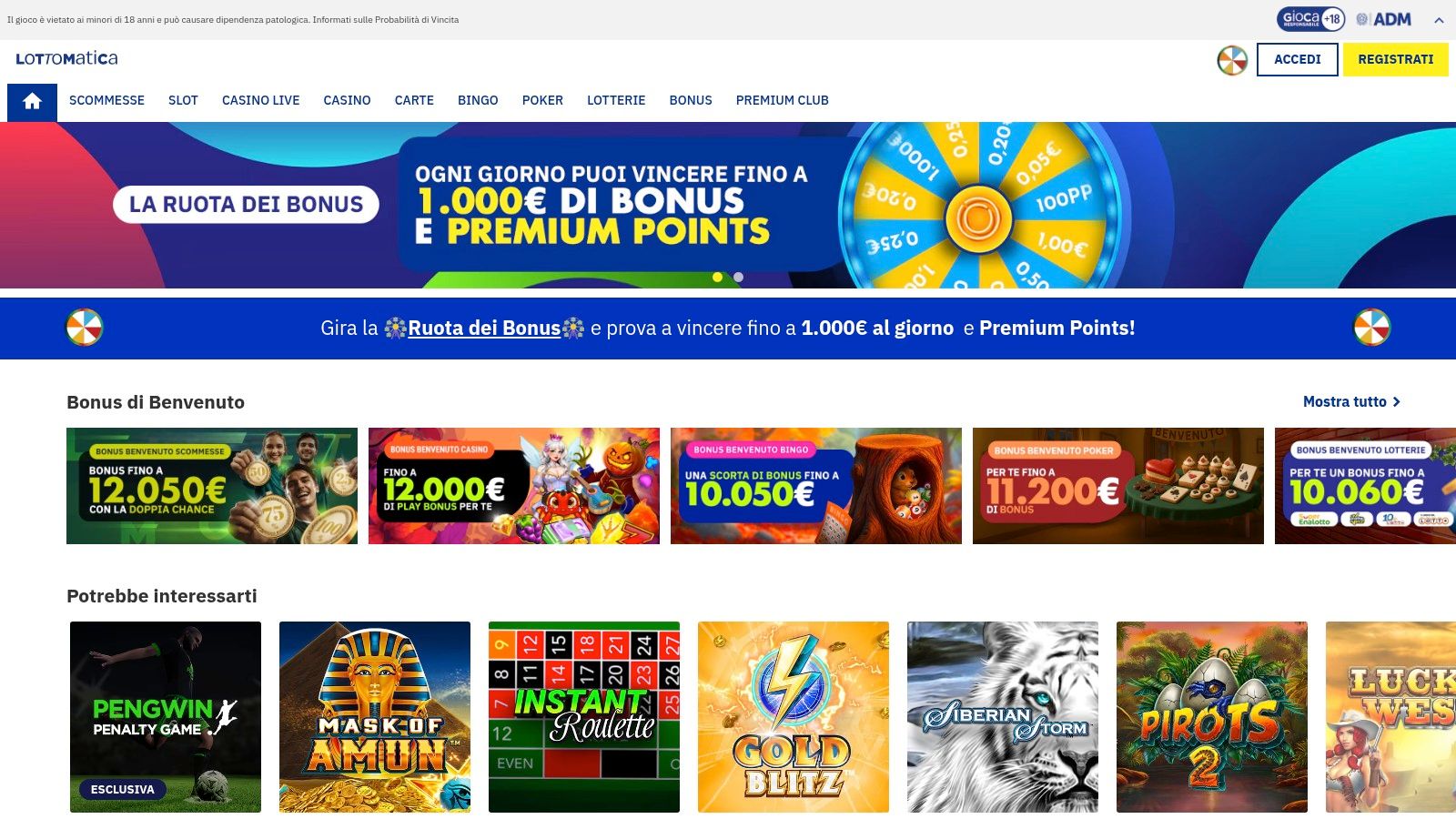This screenshot has height=819, width=1456.
Task: Open the PREMIUM CLUB menu item
Action: [782, 100]
